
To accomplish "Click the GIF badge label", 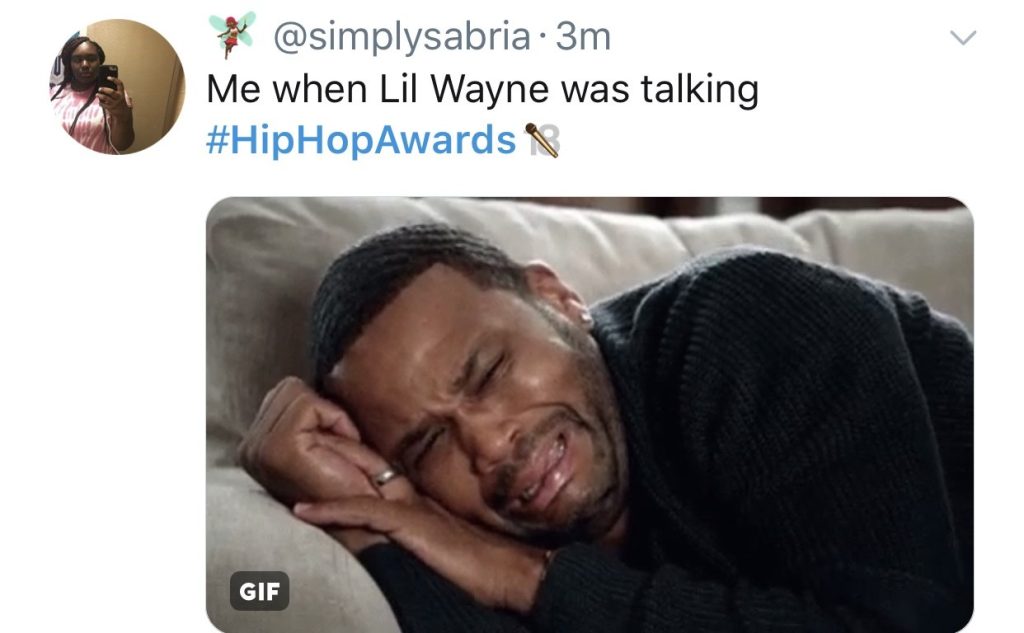I will tap(259, 591).
